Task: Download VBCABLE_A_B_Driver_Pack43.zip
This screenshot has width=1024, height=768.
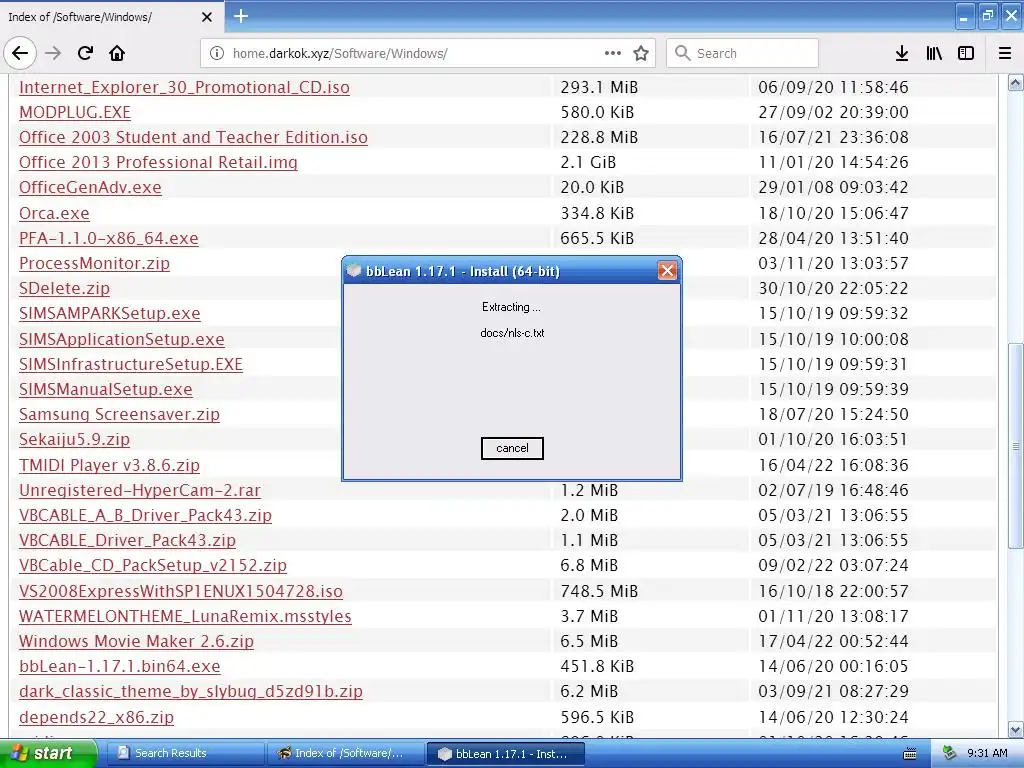Action: pos(145,515)
